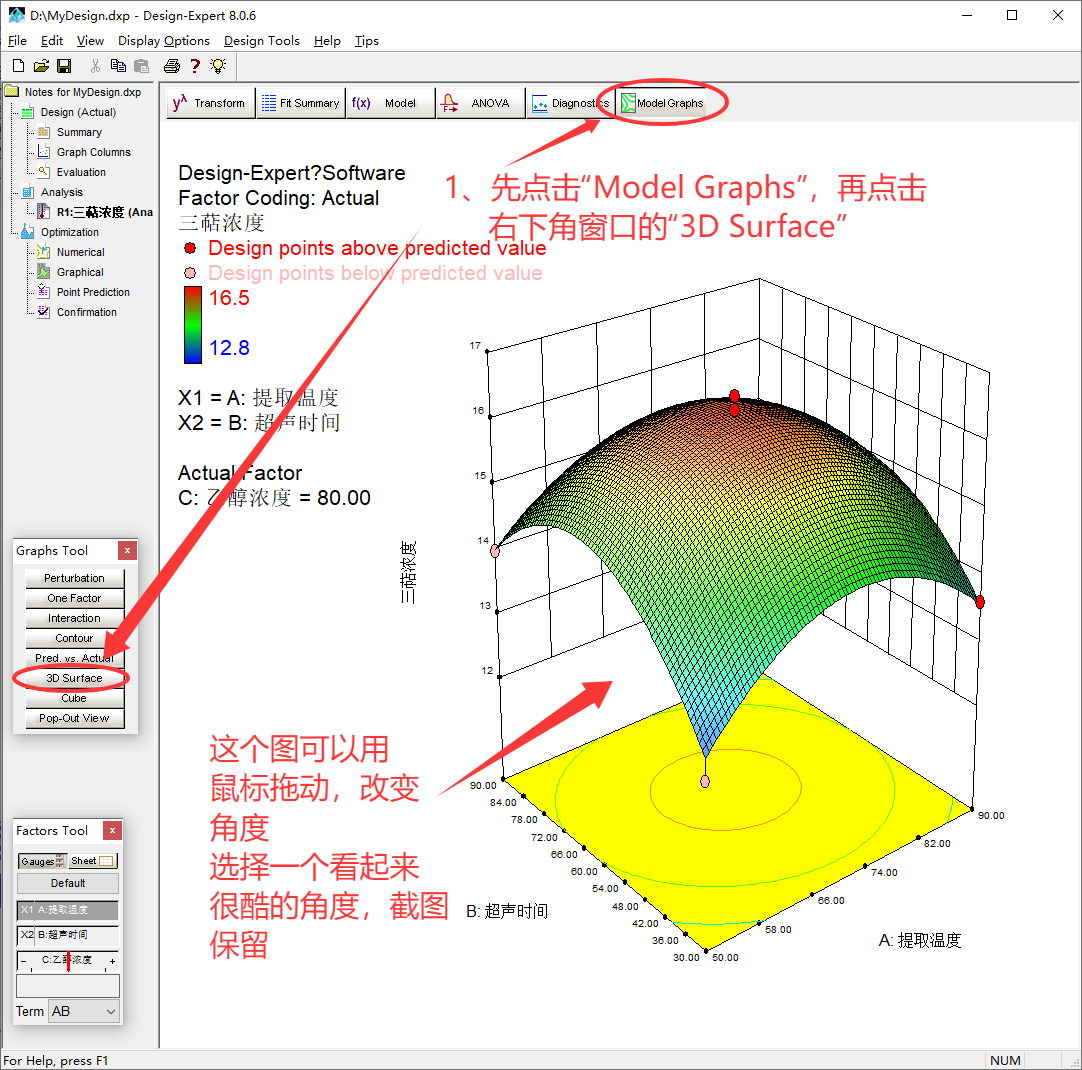Click the Contour graph button
The height and width of the screenshot is (1070, 1082).
74,638
